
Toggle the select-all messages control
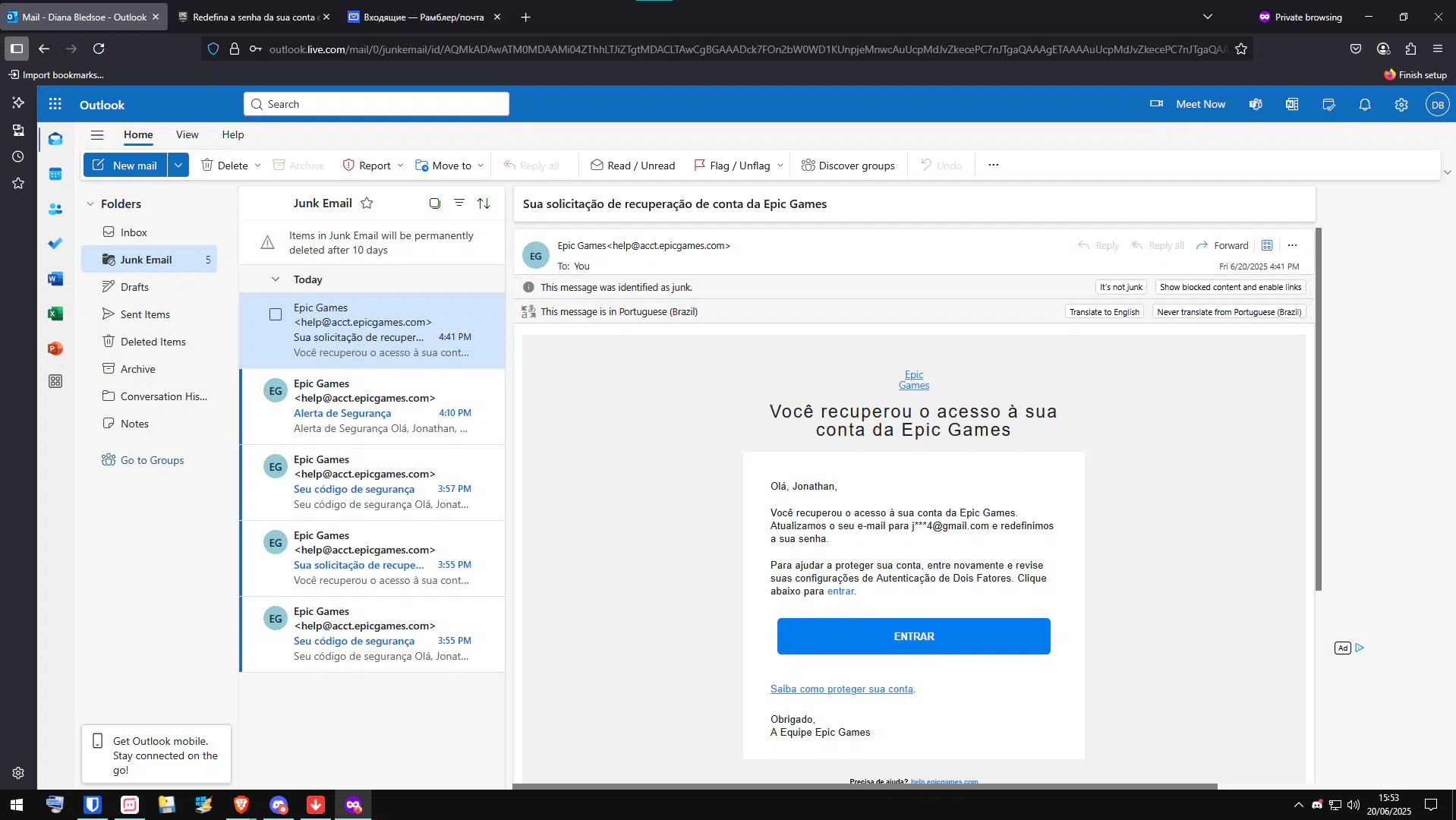[435, 203]
